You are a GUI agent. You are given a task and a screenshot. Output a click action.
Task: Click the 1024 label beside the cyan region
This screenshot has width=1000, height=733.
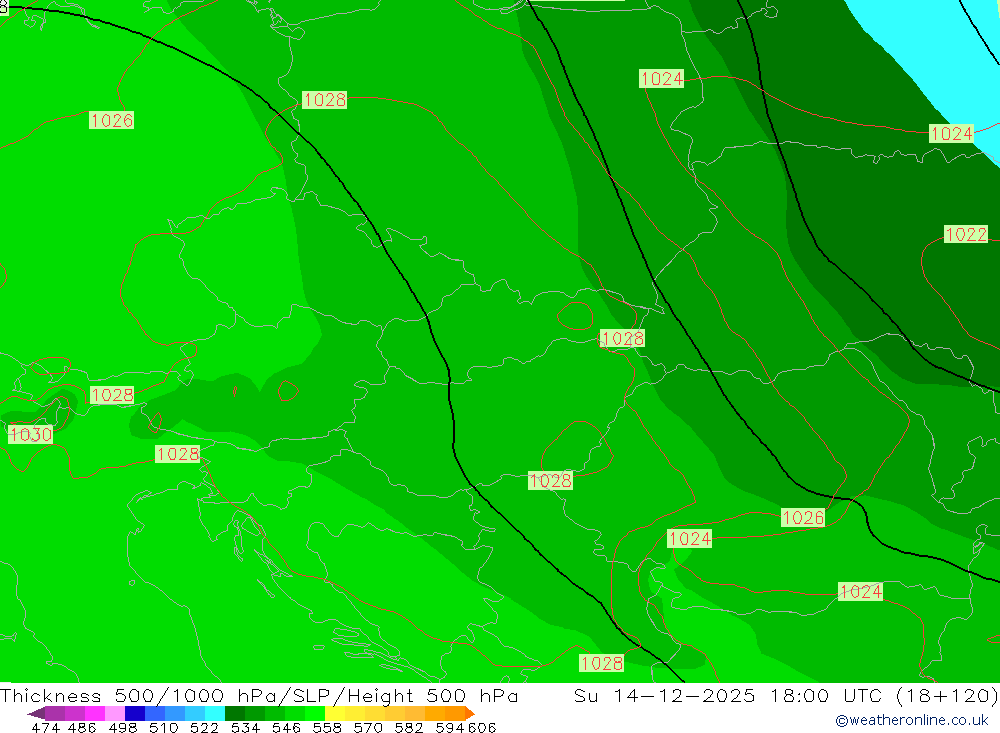point(952,133)
